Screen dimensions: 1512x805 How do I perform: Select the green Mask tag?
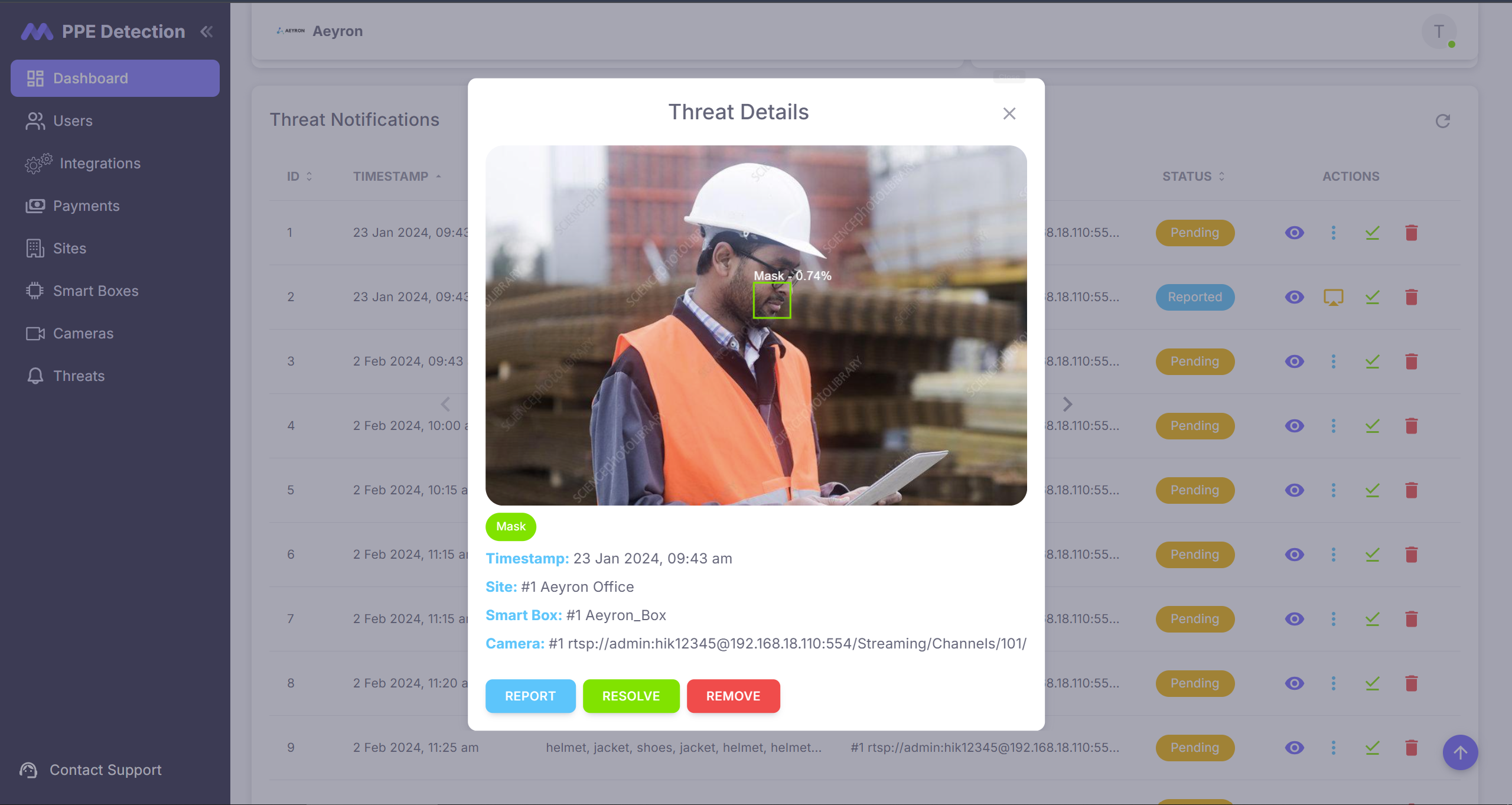click(x=510, y=526)
